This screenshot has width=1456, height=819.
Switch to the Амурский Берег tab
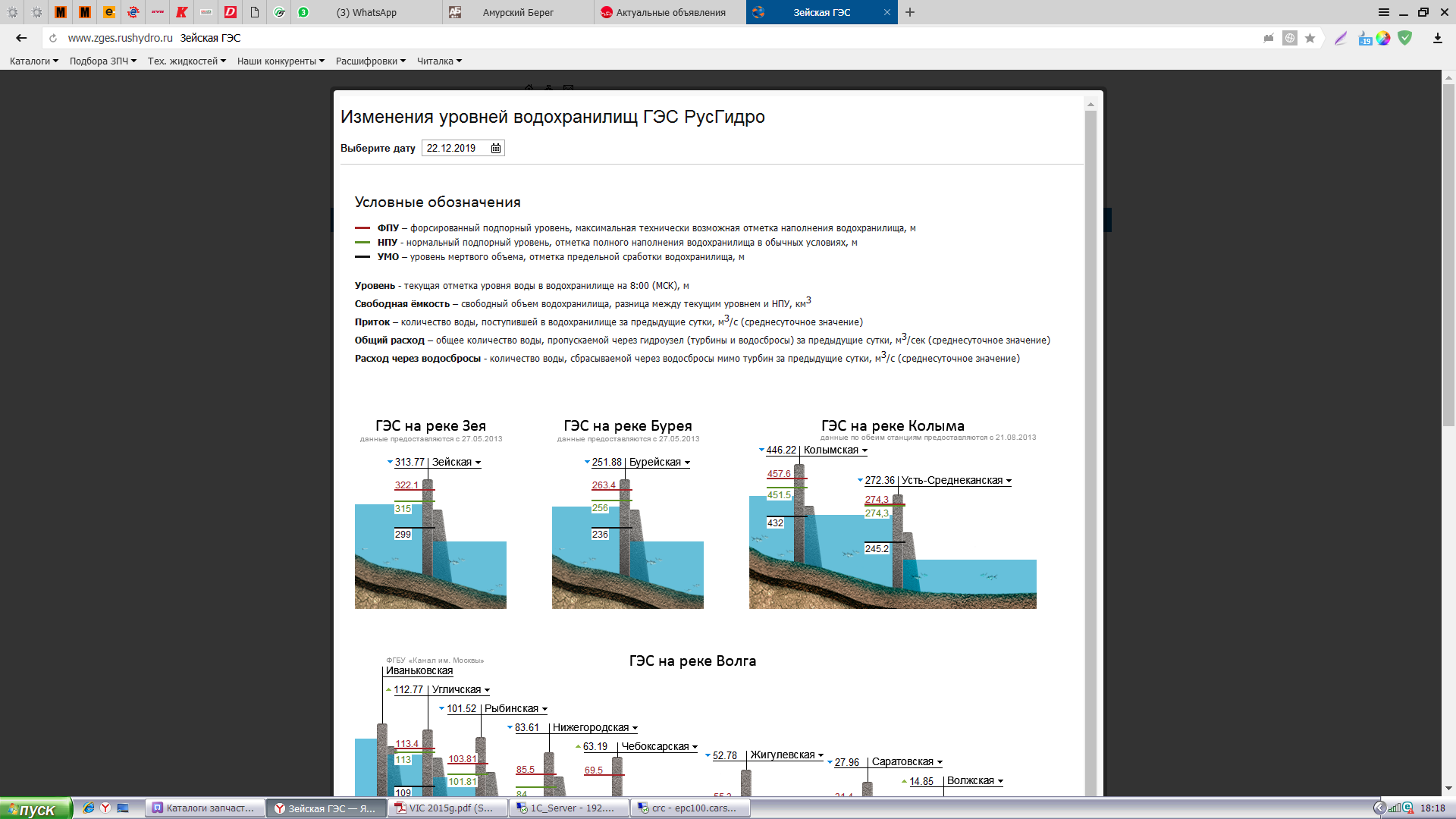[518, 12]
